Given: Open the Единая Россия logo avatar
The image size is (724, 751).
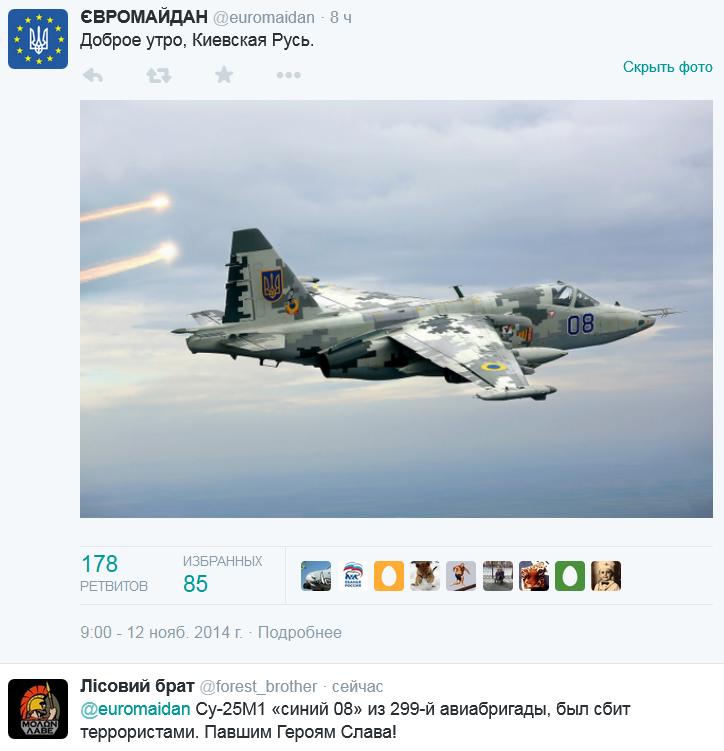Looking at the screenshot, I should point(352,576).
